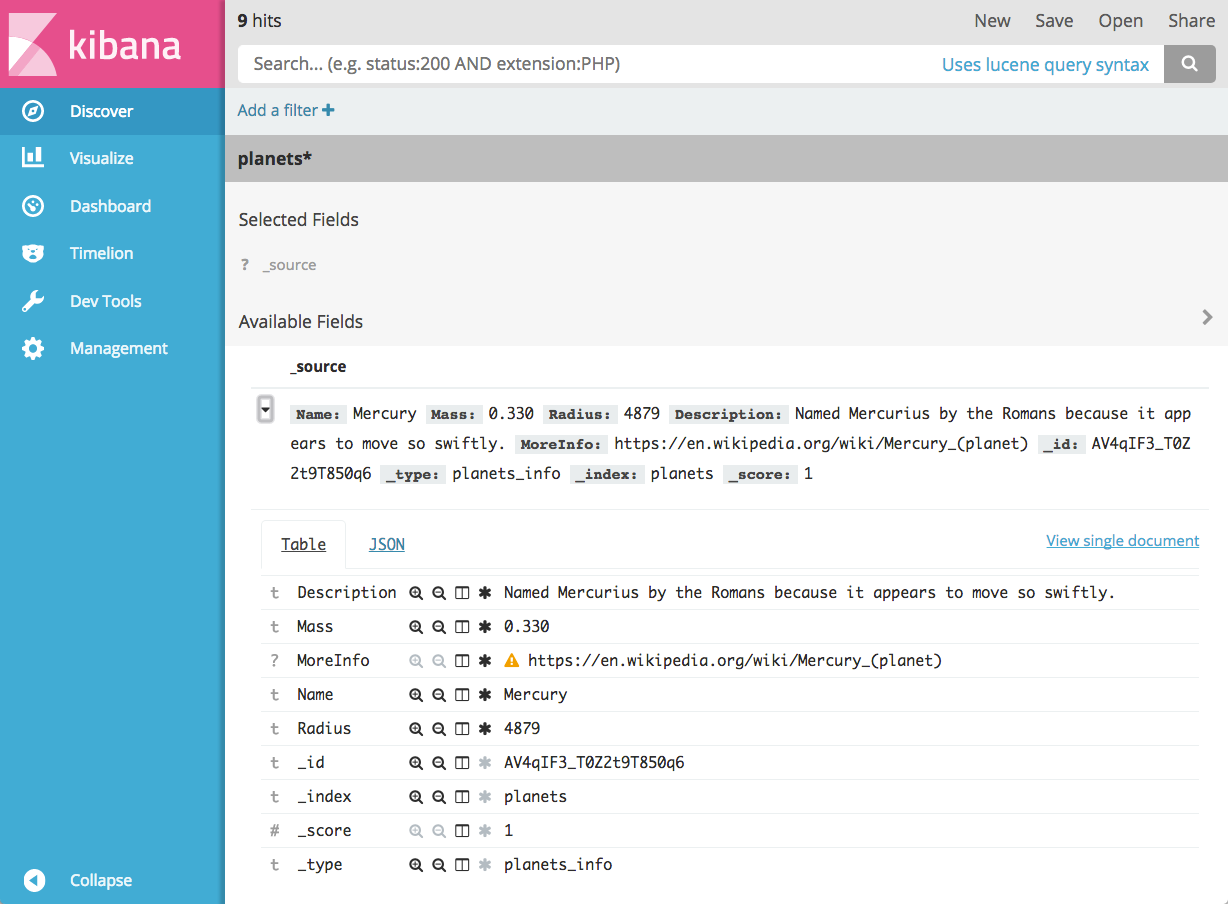Filter for value on Mass row
The width and height of the screenshot is (1228, 904).
[416, 627]
